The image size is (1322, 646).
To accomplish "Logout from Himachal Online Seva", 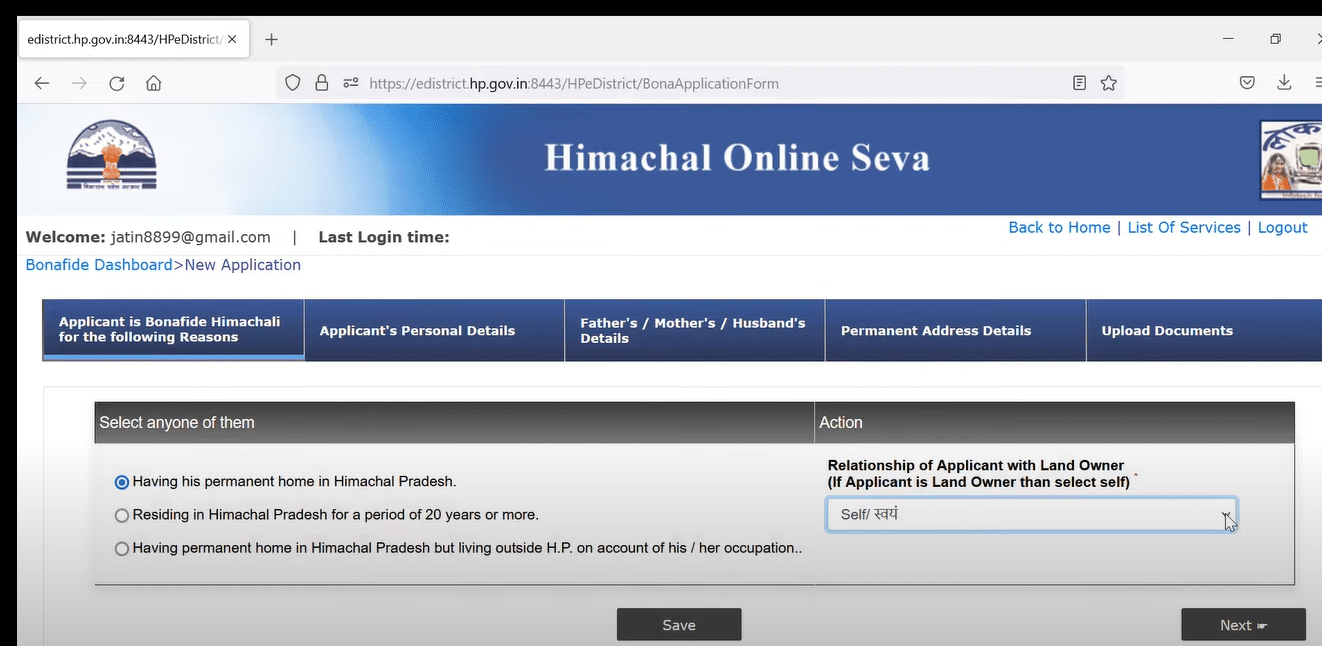I will (x=1283, y=227).
